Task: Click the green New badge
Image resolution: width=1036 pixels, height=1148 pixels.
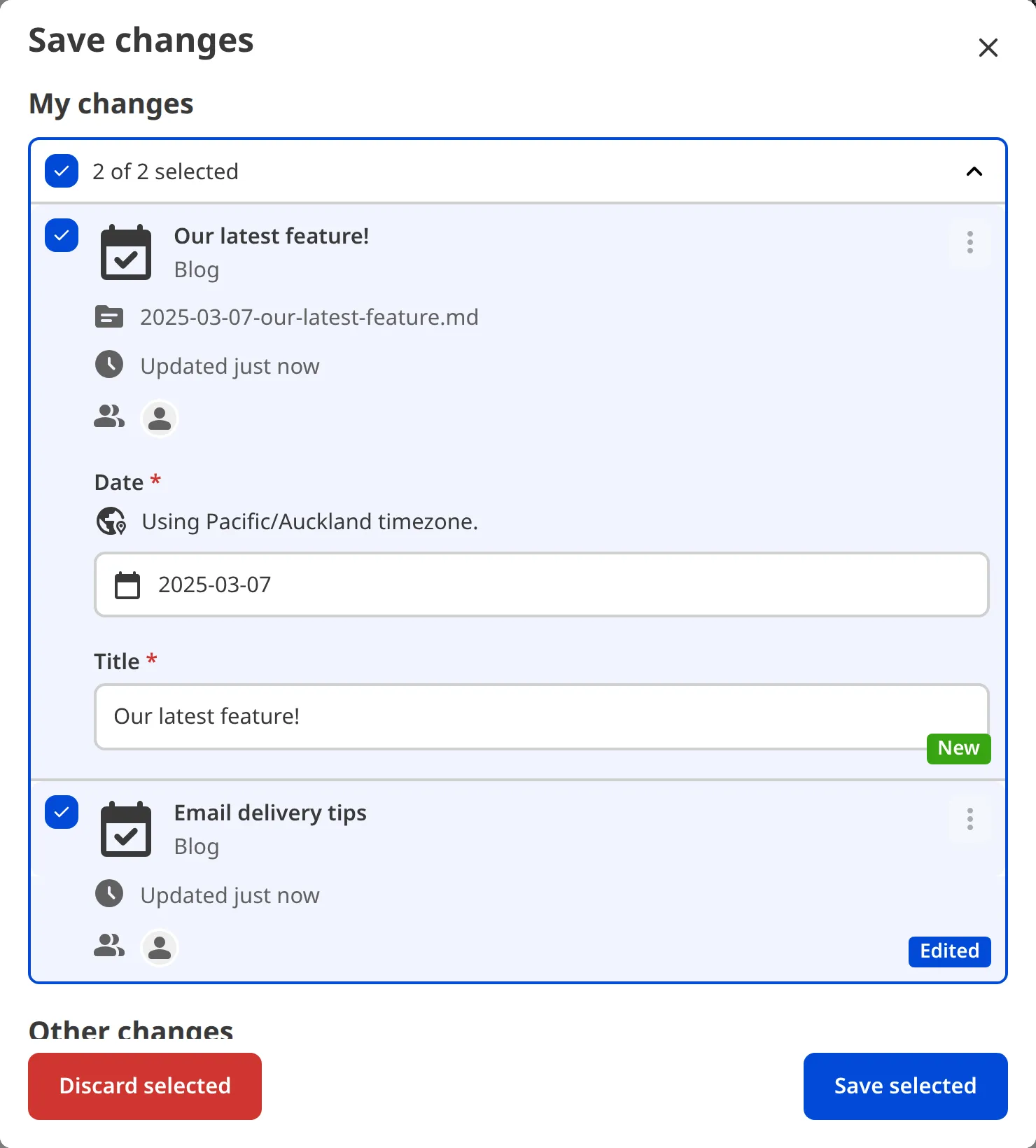Action: pos(958,748)
